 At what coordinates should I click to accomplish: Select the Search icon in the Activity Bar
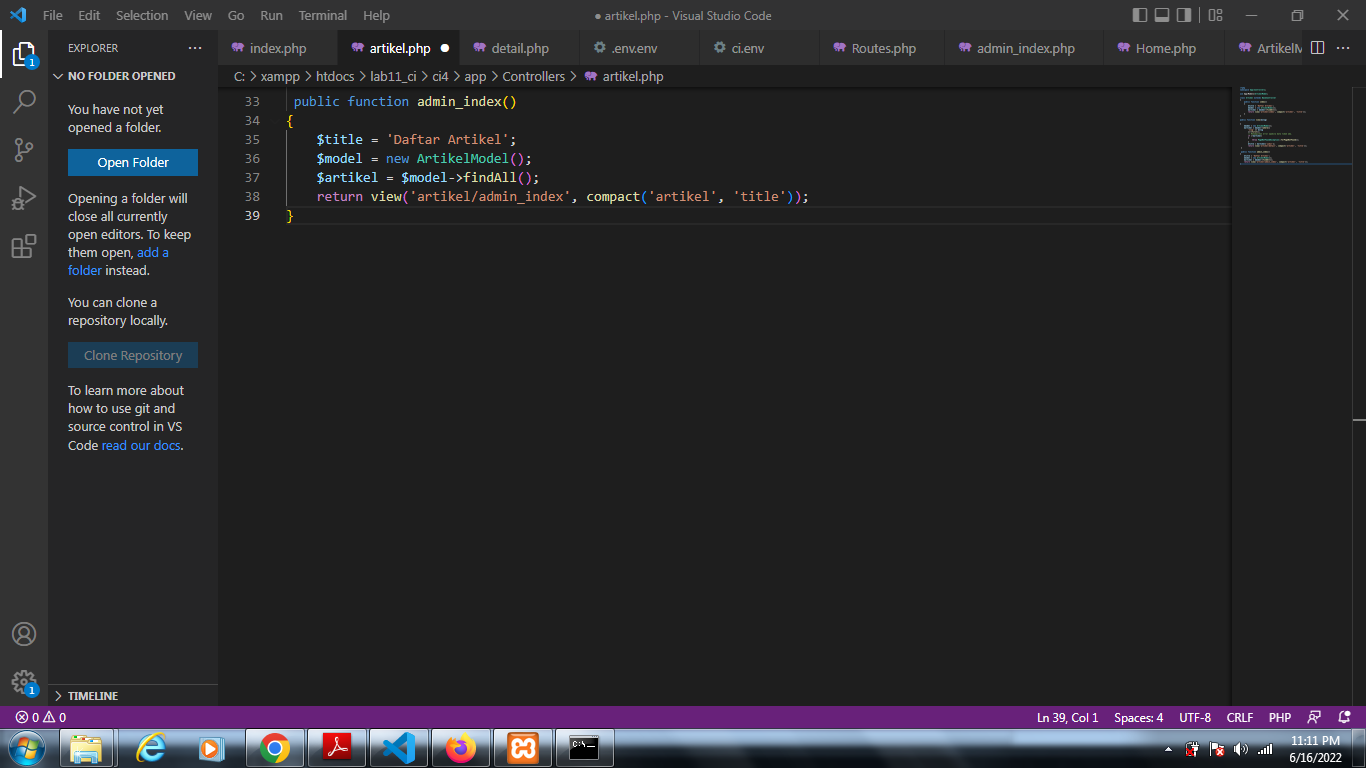[x=24, y=101]
